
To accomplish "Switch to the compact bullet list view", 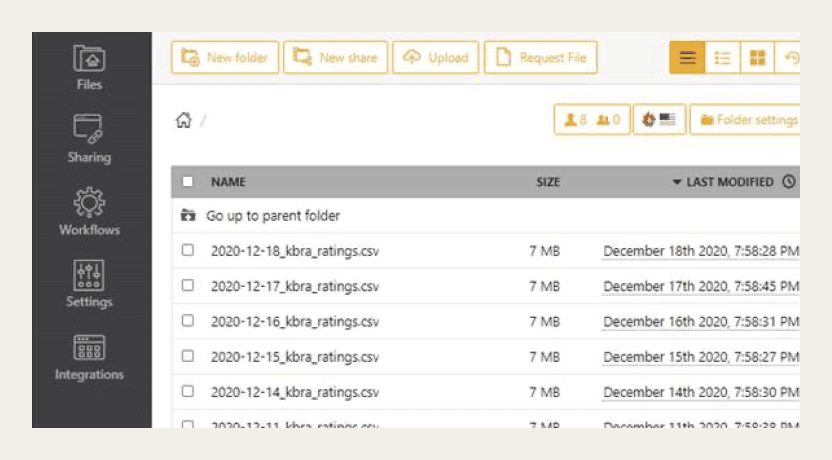I will [x=722, y=57].
